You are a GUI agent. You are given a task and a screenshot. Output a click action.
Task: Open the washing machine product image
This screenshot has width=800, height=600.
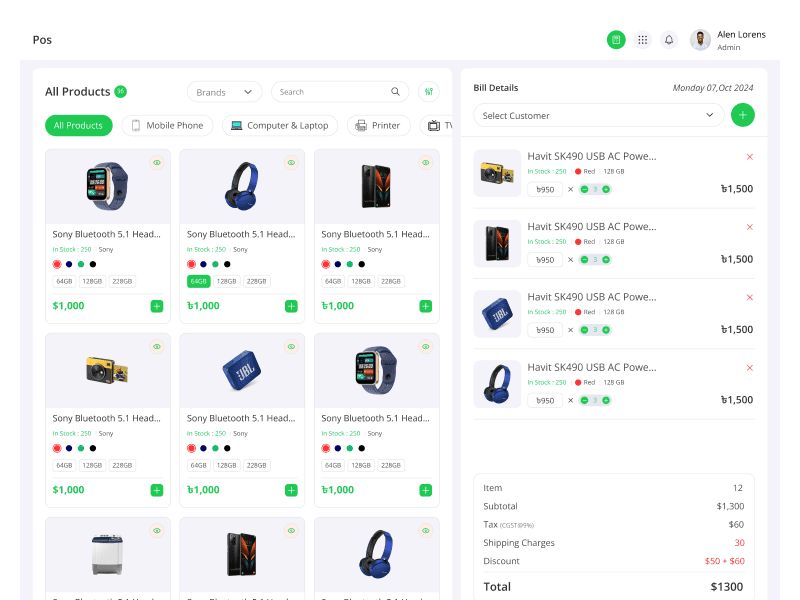tap(108, 555)
